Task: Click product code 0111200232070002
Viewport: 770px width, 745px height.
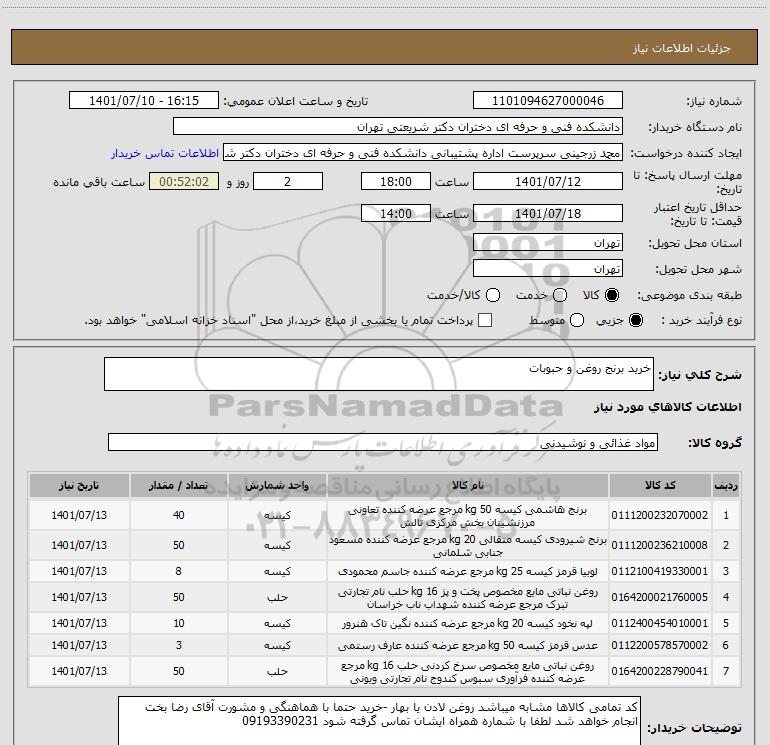Action: click(x=660, y=515)
